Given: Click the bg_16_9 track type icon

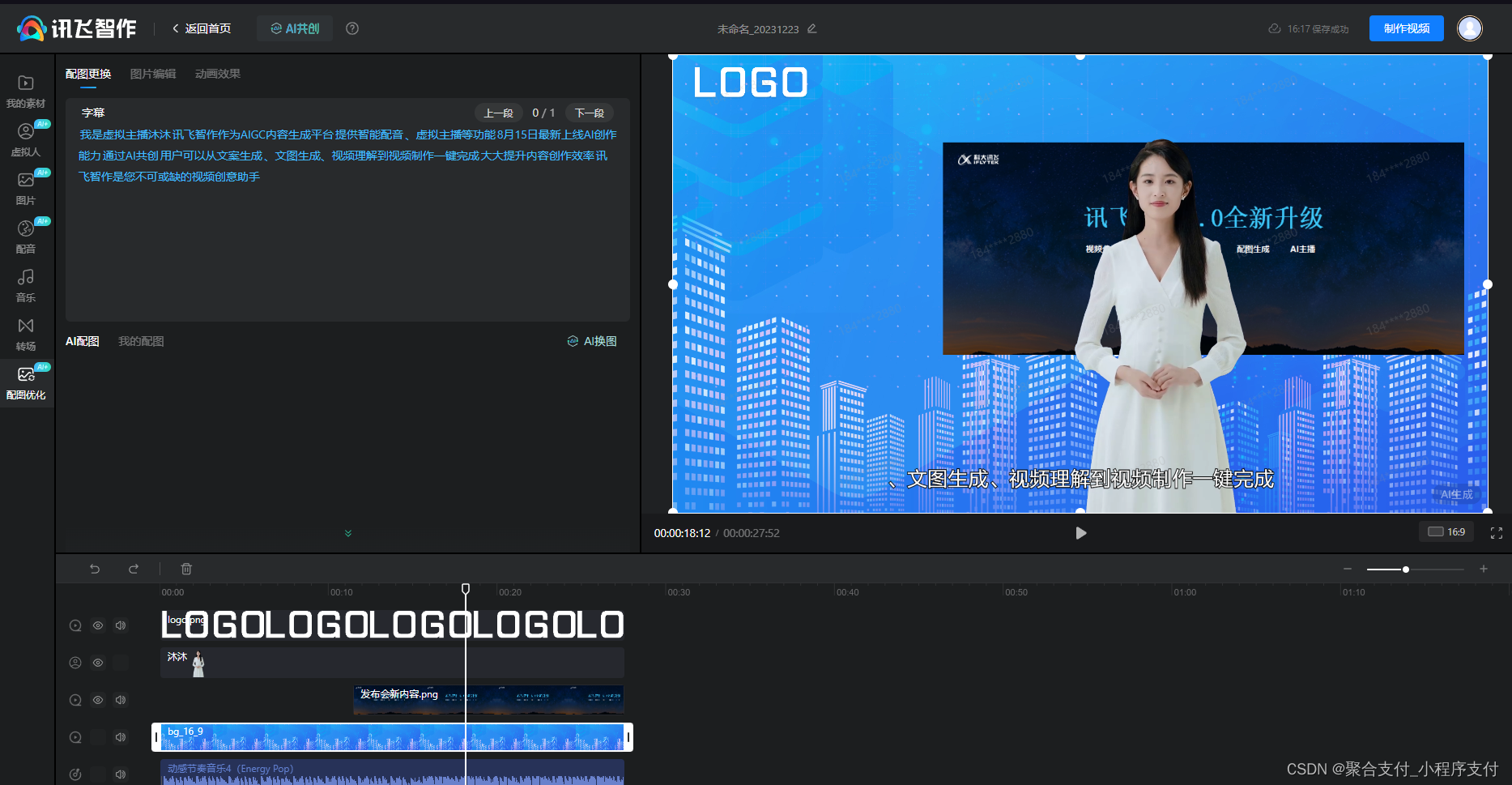Looking at the screenshot, I should pos(75,737).
